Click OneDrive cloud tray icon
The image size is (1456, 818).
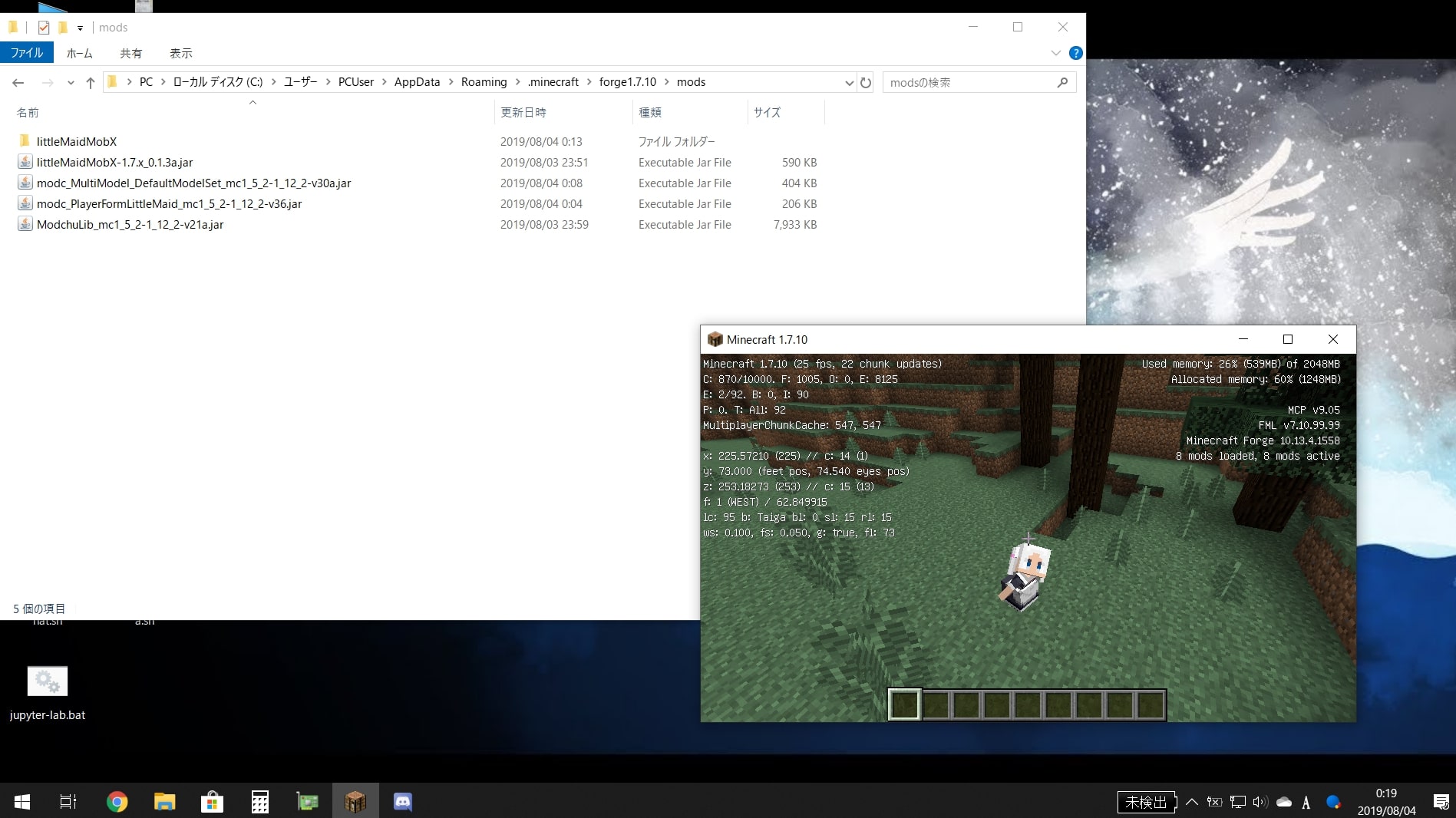pyautogui.click(x=1283, y=802)
